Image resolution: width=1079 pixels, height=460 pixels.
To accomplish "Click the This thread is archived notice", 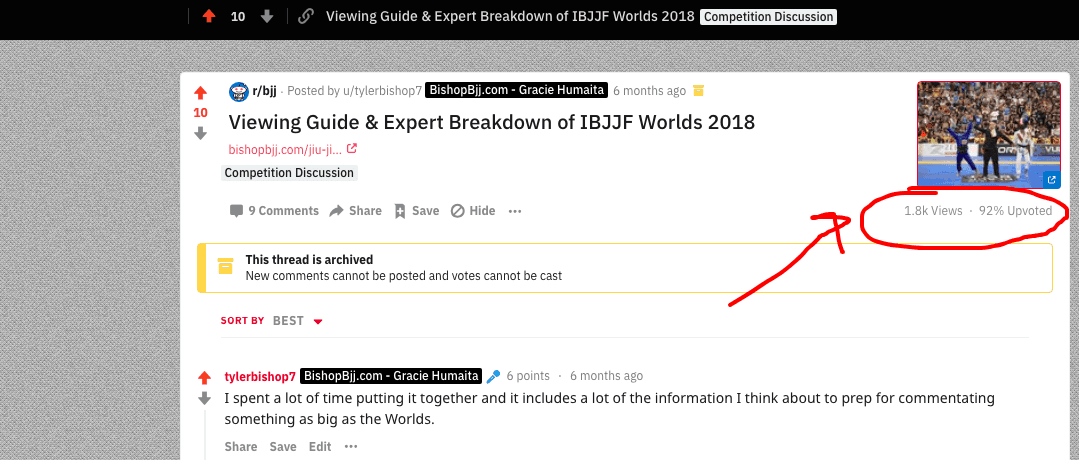I will coord(625,268).
